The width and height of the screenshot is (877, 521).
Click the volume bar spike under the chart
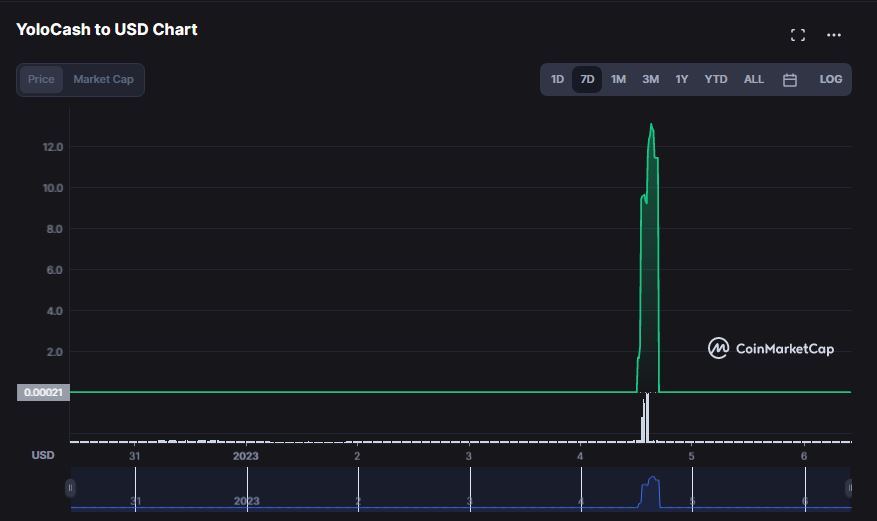click(646, 418)
